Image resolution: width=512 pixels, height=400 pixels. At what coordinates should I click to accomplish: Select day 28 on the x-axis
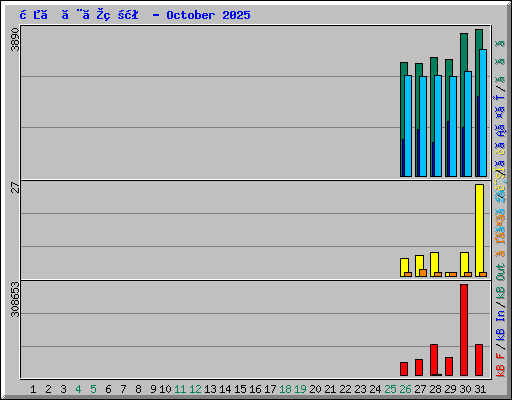435,389
